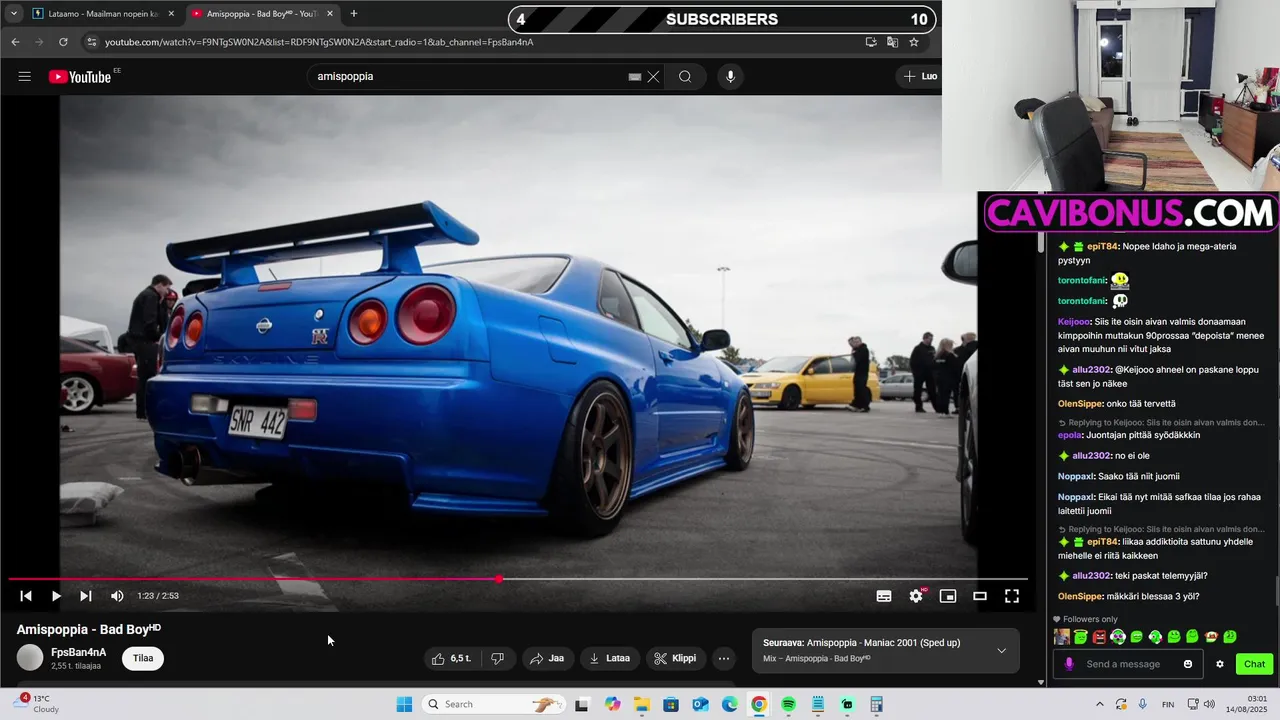View site information icon in address bar

[x=92, y=42]
